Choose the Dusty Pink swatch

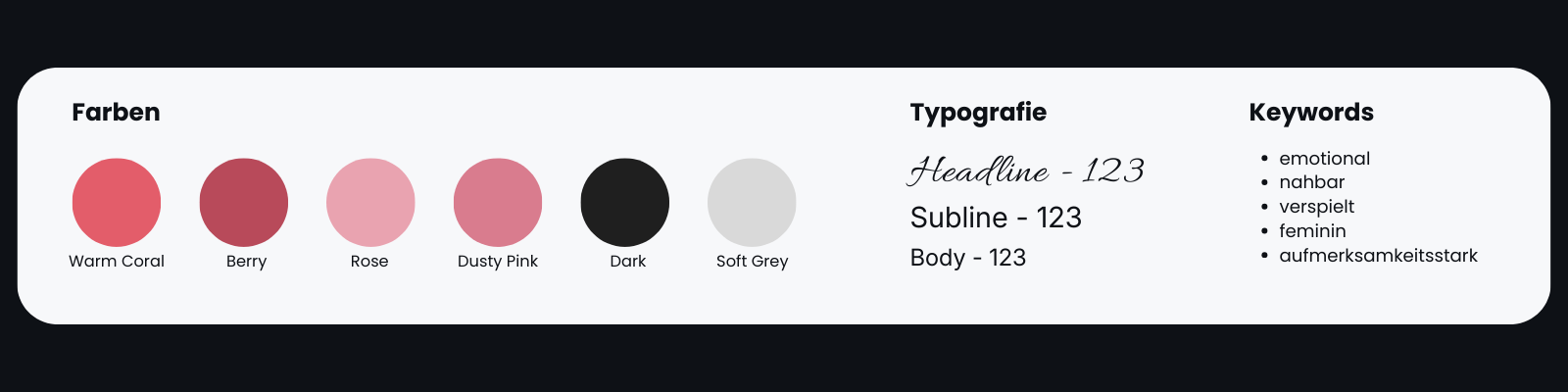pyautogui.click(x=498, y=202)
